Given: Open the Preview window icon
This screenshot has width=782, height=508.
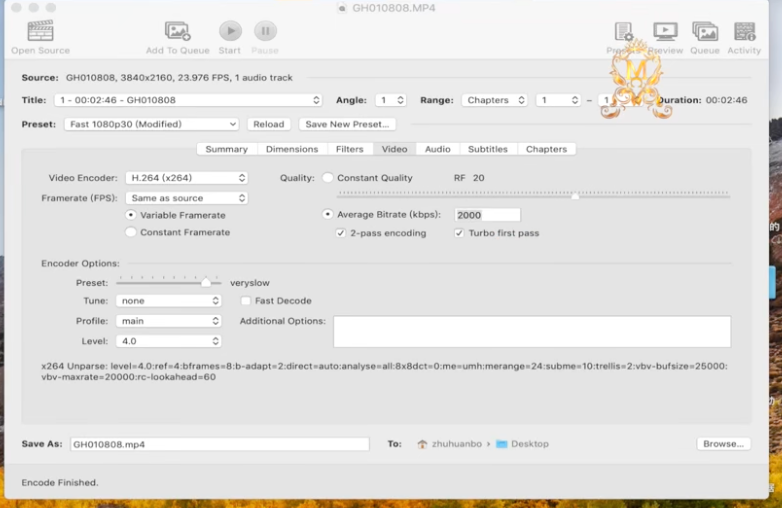Looking at the screenshot, I should [665, 31].
